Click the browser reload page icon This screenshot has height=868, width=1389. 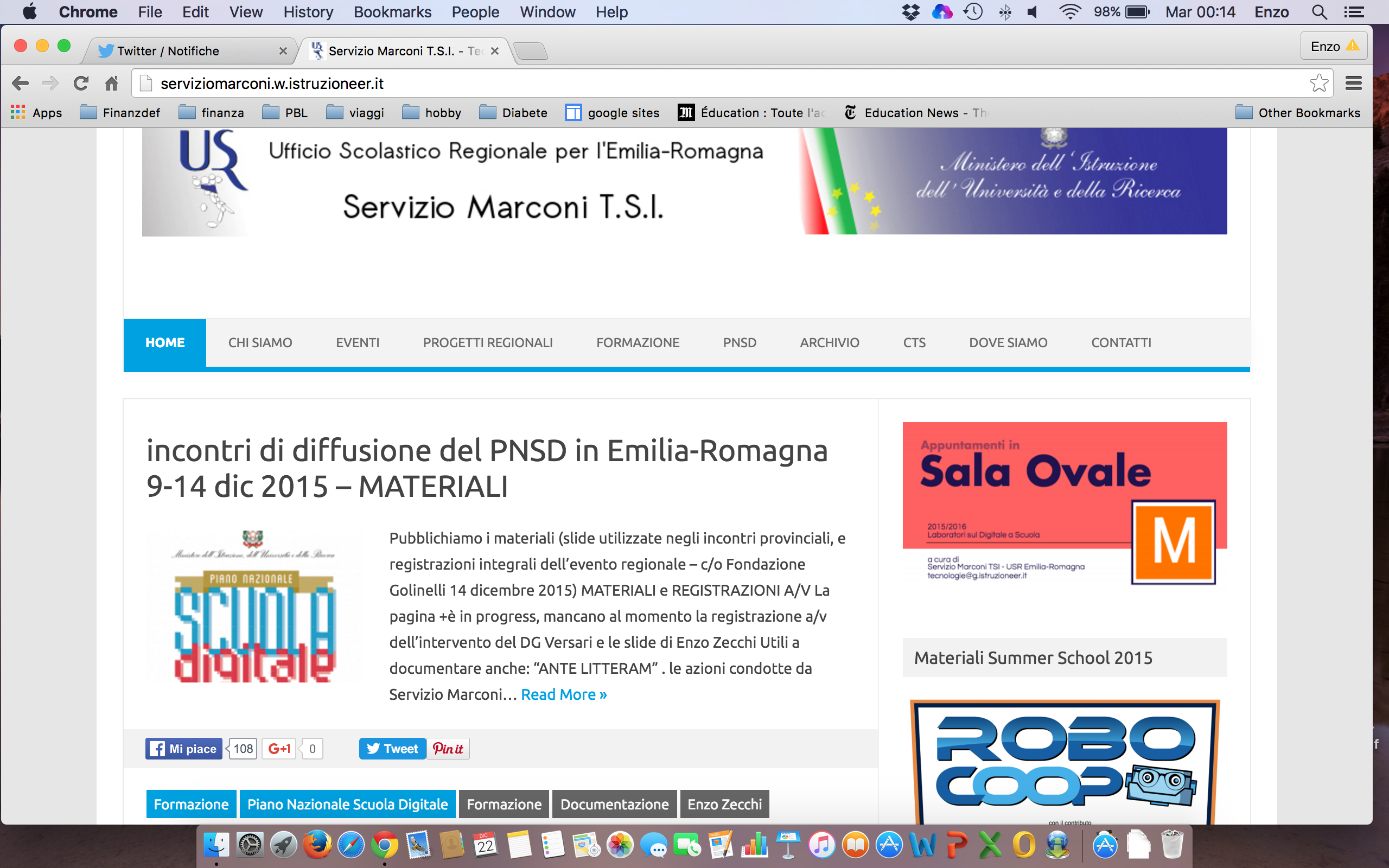81,84
